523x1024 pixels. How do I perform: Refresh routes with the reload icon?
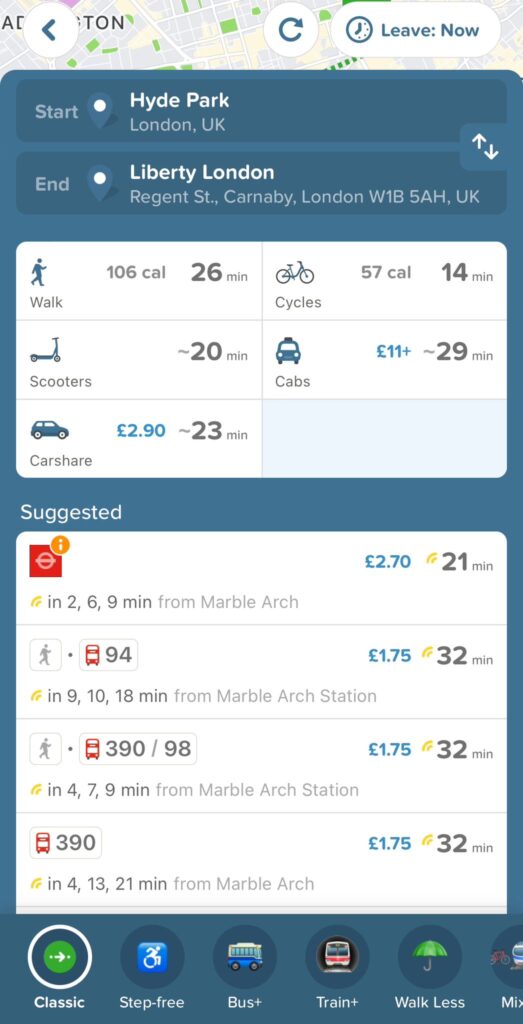coord(291,29)
